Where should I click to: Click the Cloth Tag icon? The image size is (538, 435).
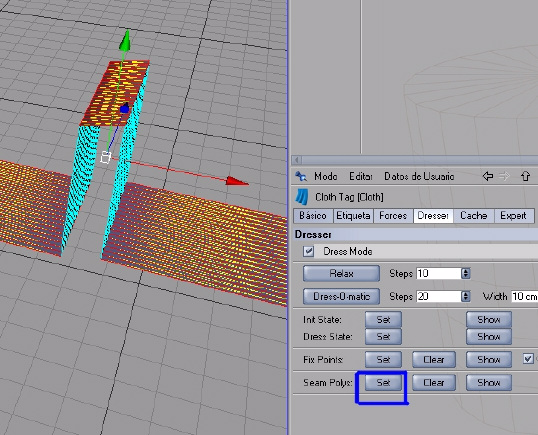302,197
